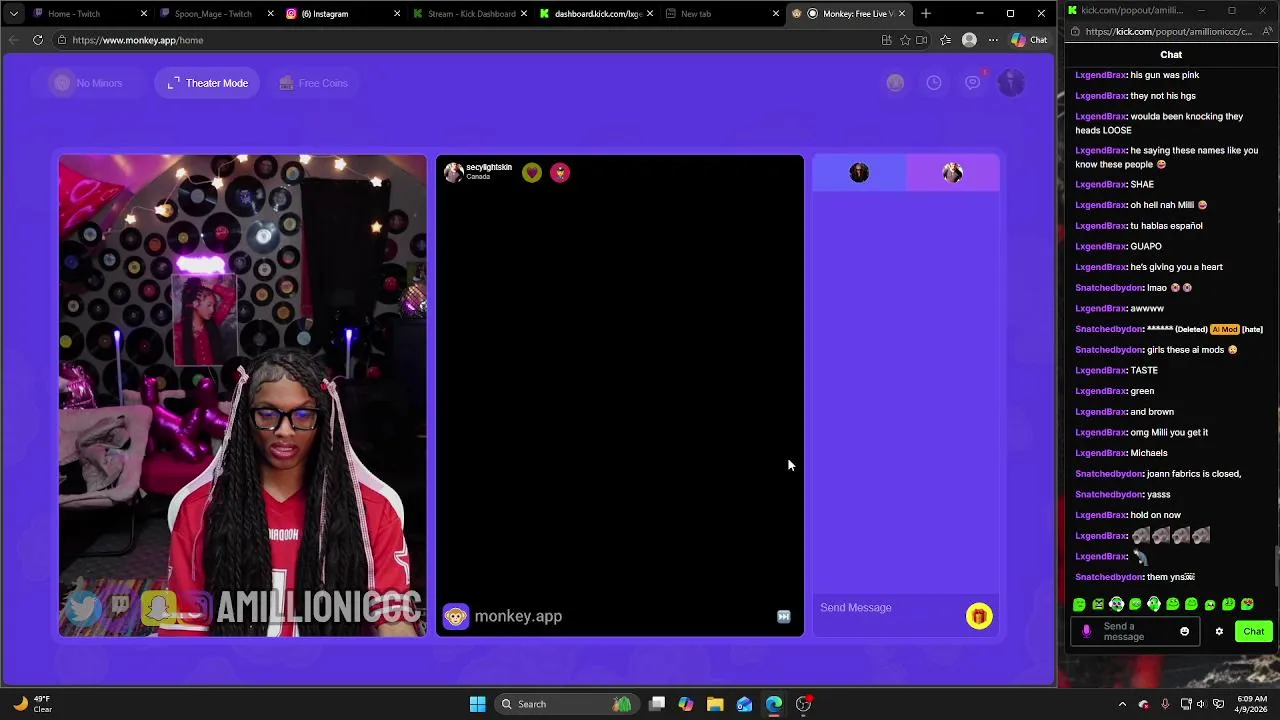The height and width of the screenshot is (720, 1280).
Task: Click the No Minors button
Action: pos(87,83)
